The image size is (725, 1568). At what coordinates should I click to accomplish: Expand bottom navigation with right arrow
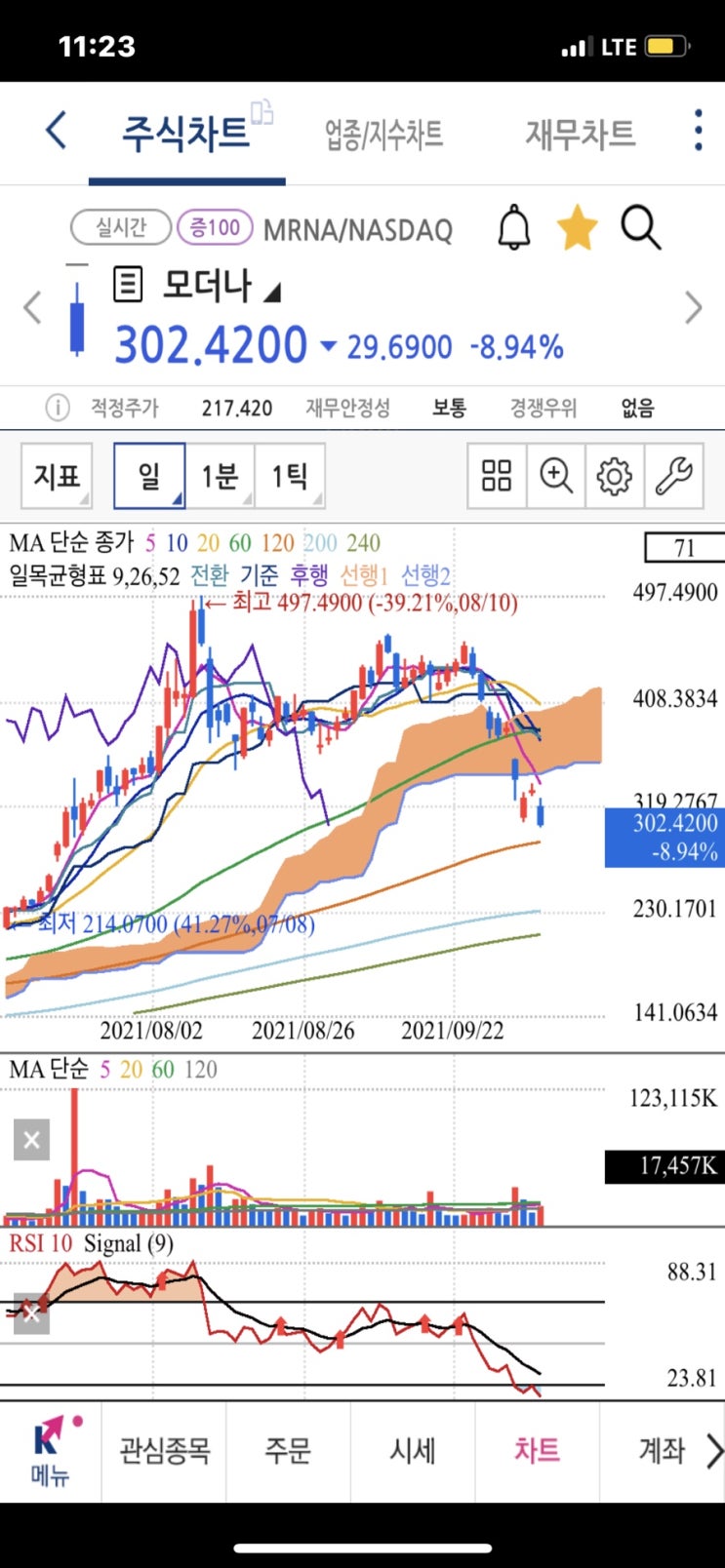(x=714, y=1451)
